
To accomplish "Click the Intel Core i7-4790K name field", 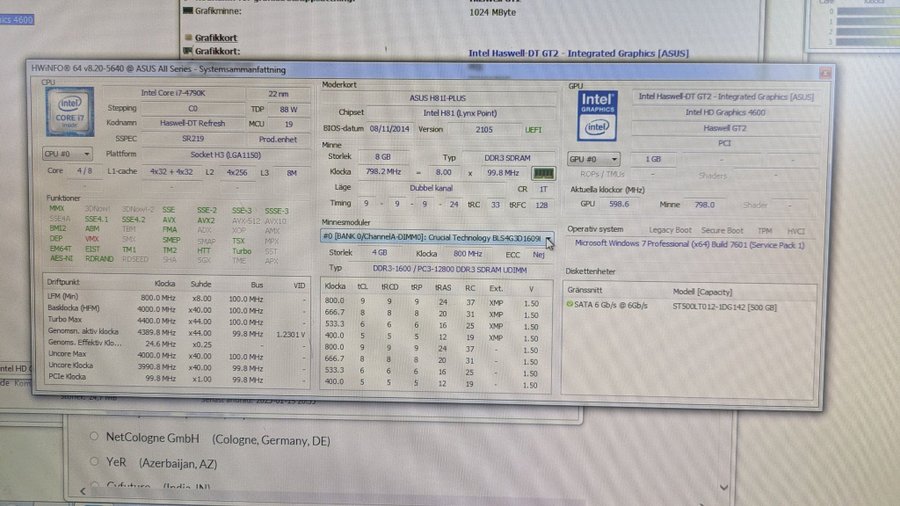I will (x=173, y=93).
